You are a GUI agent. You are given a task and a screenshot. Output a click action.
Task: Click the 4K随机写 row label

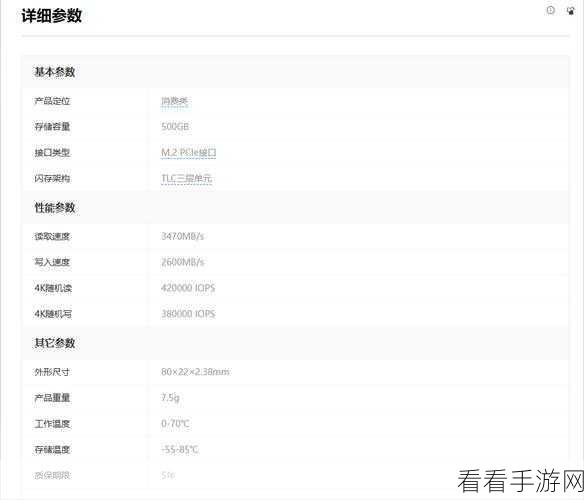[53, 314]
